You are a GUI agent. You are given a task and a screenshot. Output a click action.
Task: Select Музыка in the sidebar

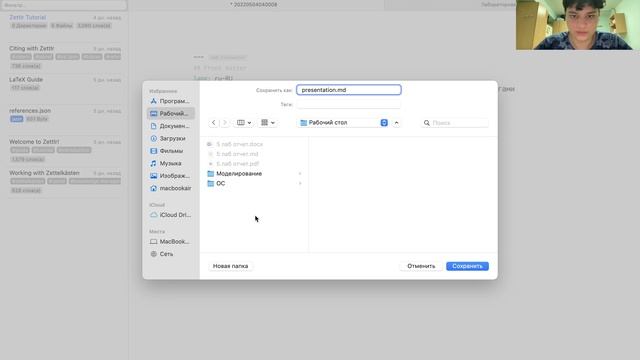pos(171,163)
